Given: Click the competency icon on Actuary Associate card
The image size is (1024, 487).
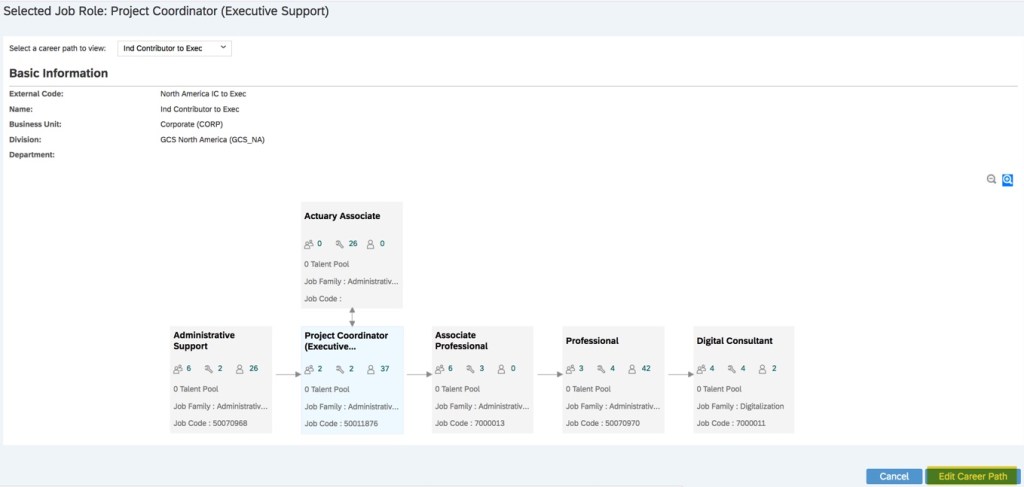Looking at the screenshot, I should click(x=339, y=243).
